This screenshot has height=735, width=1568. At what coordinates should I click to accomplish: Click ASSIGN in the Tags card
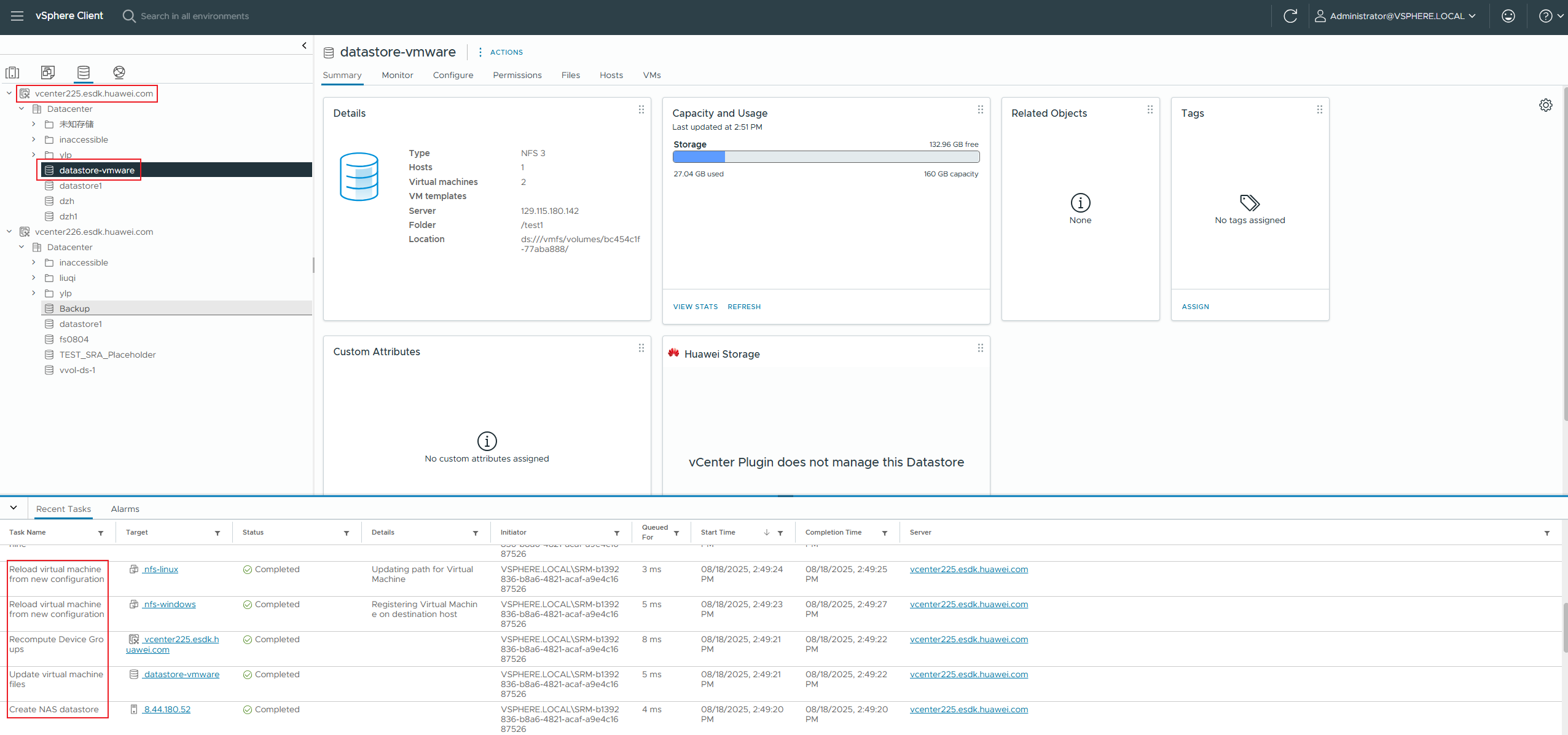1195,307
